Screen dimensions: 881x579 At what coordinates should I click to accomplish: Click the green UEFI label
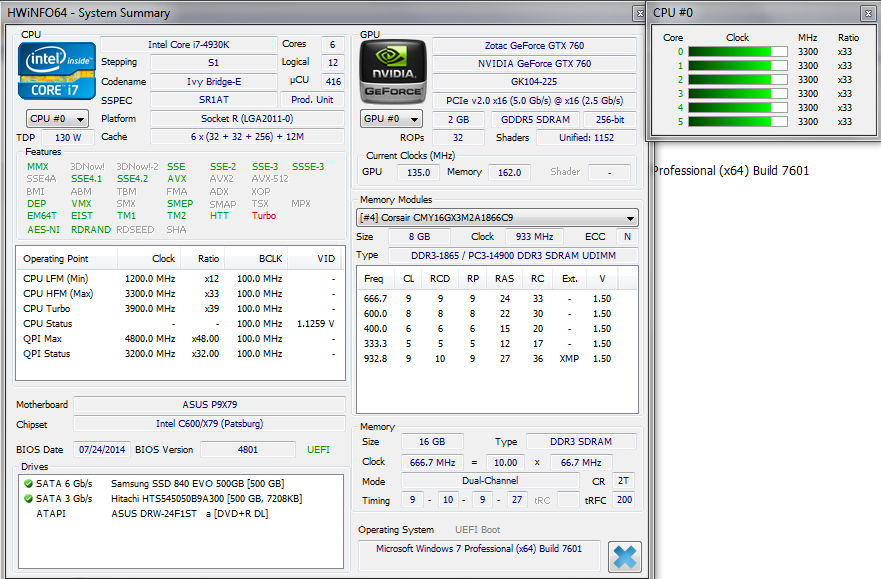click(318, 450)
